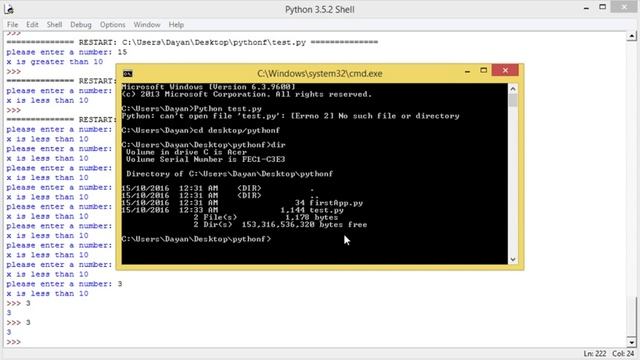Screen dimensions: 640x360
Task: Click the last empty Python '>>>' prompt
Action: coord(13,342)
